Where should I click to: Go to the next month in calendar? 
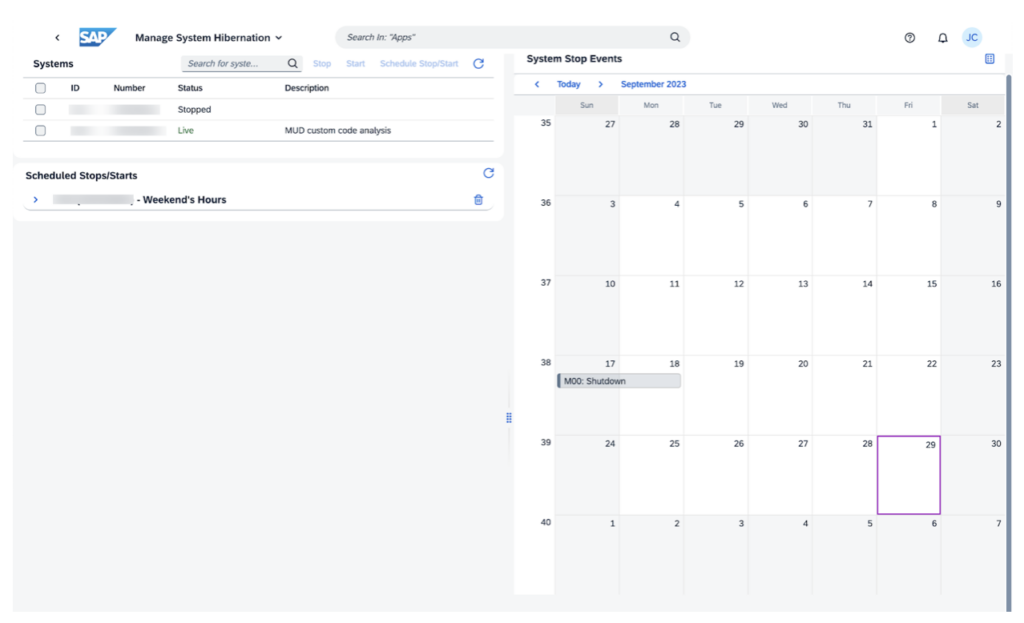coord(600,85)
